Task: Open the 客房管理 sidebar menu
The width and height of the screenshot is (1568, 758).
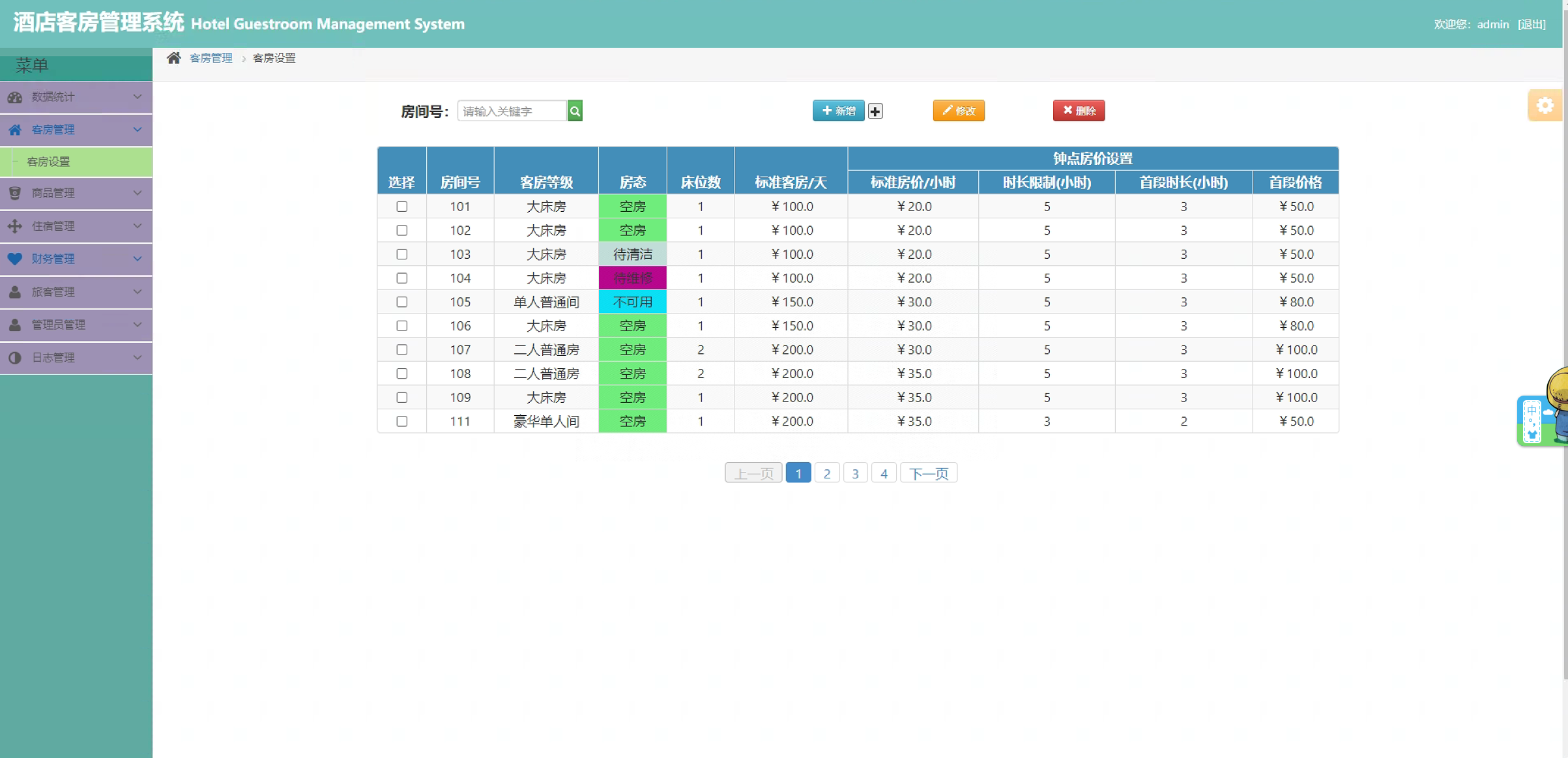Action: point(53,130)
